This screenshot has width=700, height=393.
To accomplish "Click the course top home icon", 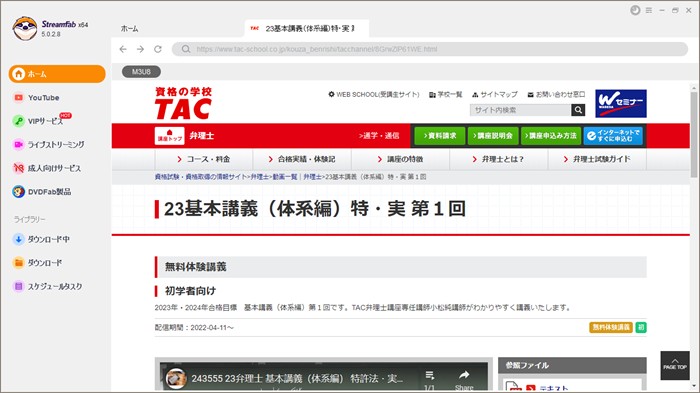I will coord(169,136).
